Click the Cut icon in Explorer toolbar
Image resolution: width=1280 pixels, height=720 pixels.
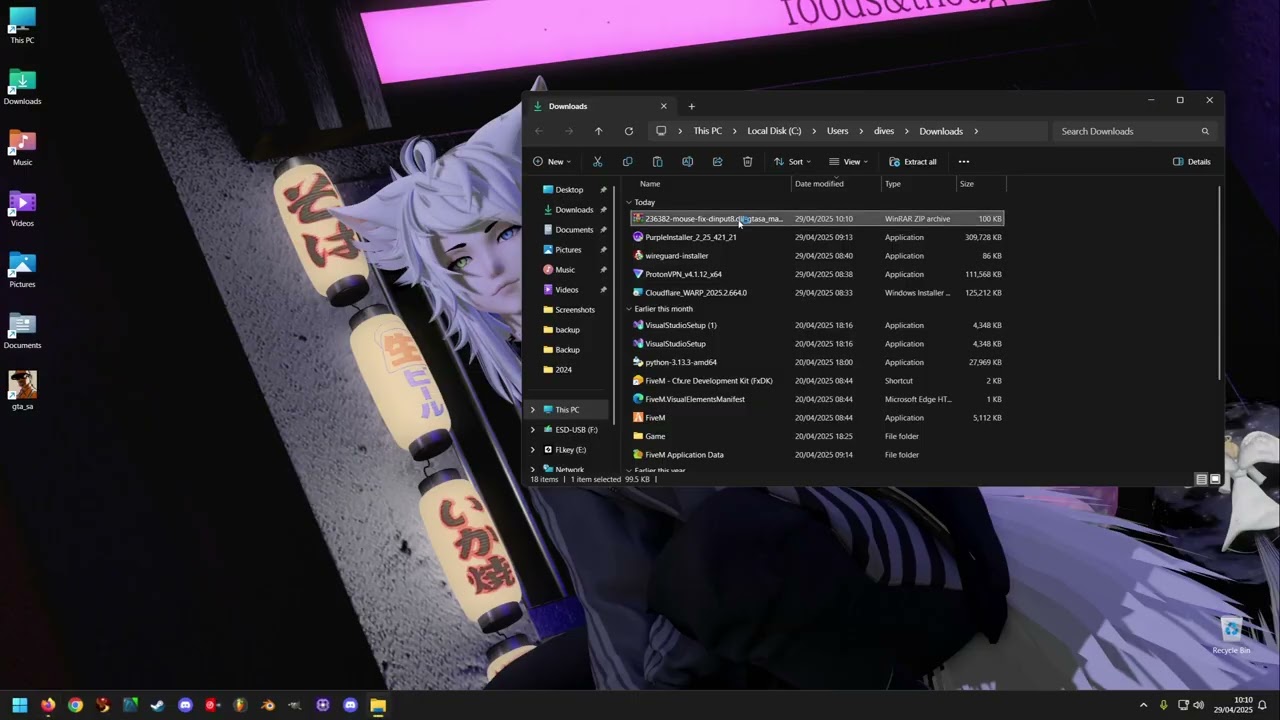tap(597, 161)
